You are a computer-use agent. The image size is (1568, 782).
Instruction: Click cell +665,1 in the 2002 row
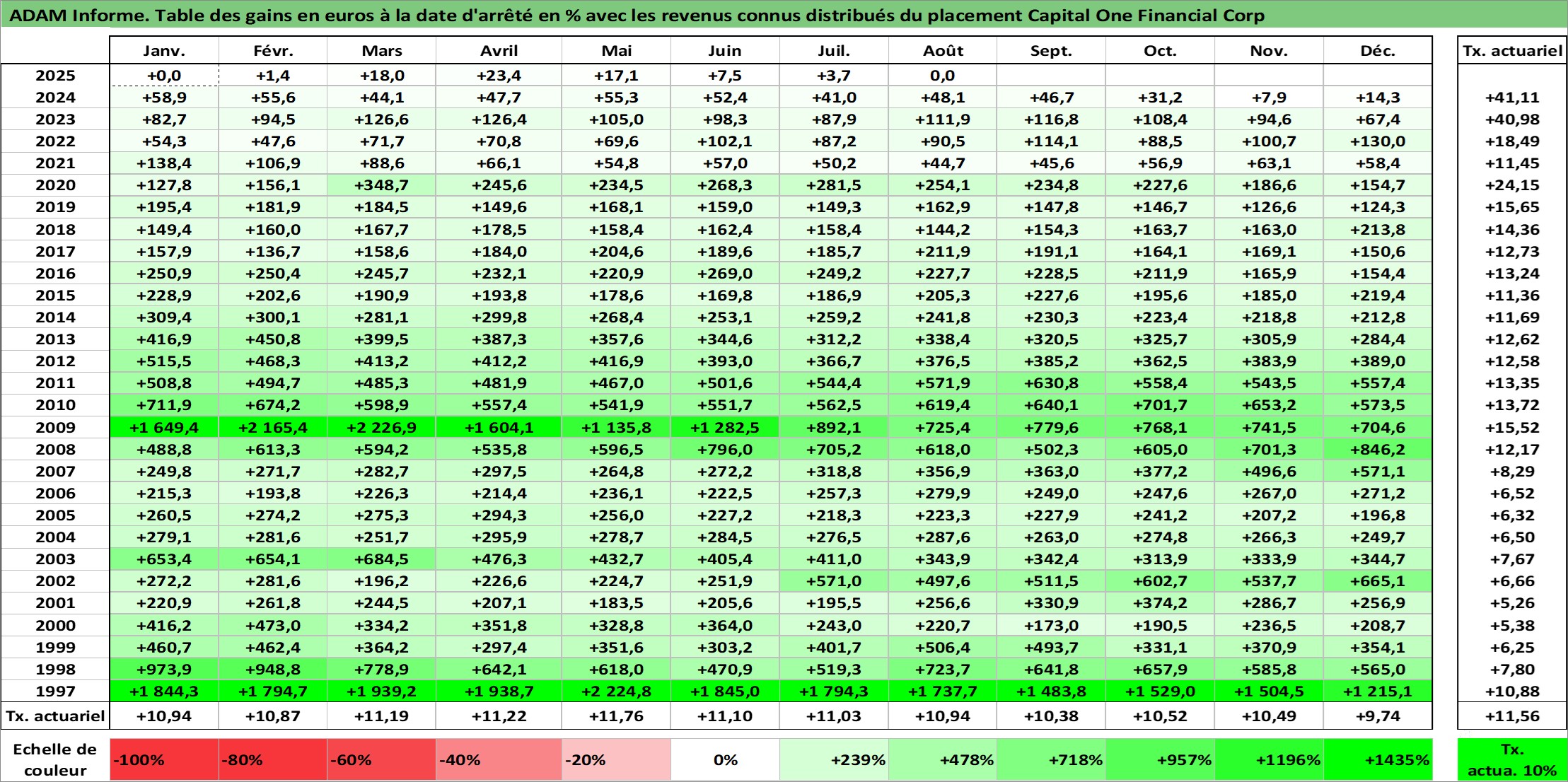coord(1378,581)
